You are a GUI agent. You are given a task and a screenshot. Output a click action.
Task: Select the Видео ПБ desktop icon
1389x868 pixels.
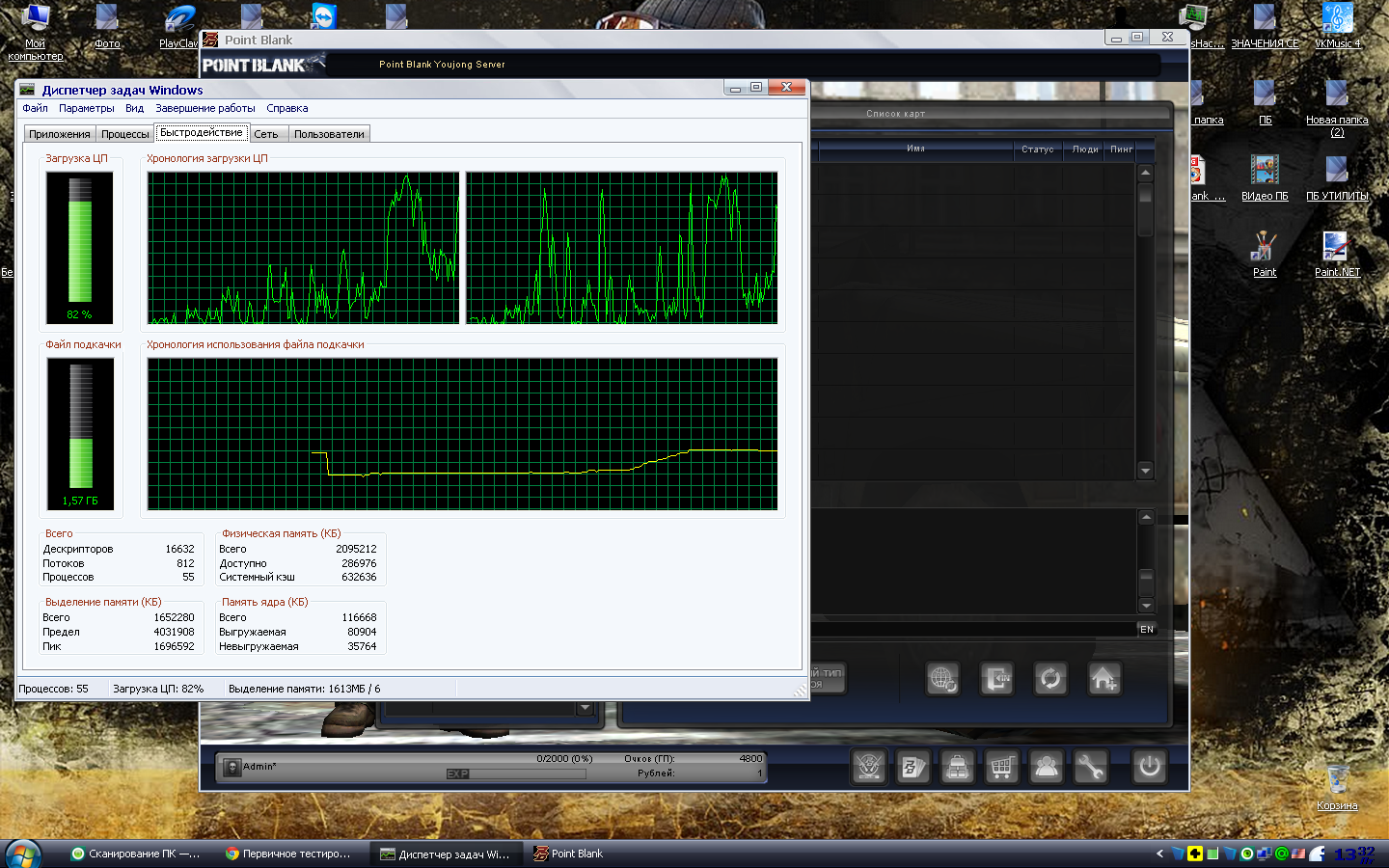coord(1265,178)
